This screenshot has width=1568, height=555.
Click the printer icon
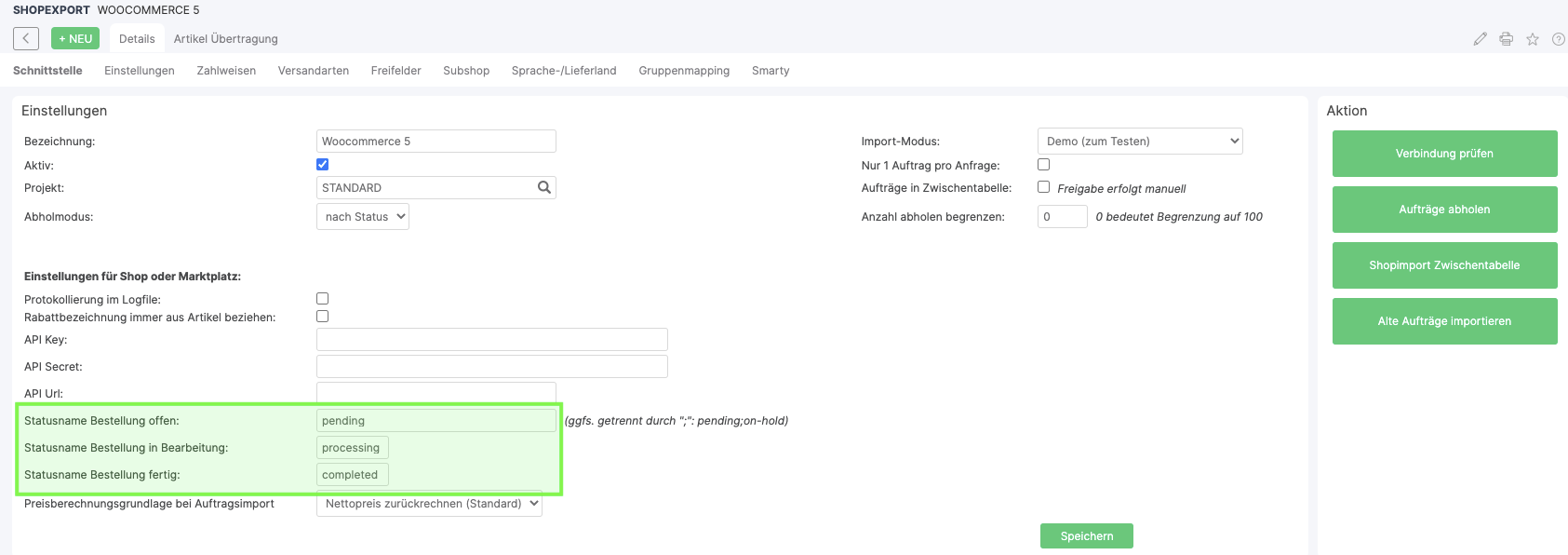1506,39
